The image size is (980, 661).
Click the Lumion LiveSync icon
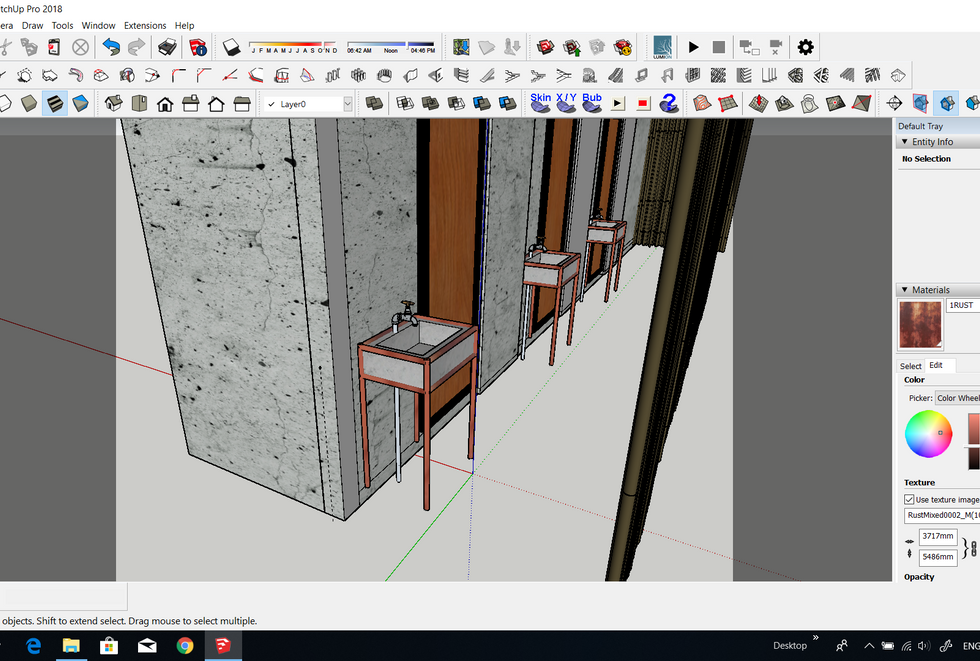[x=662, y=47]
